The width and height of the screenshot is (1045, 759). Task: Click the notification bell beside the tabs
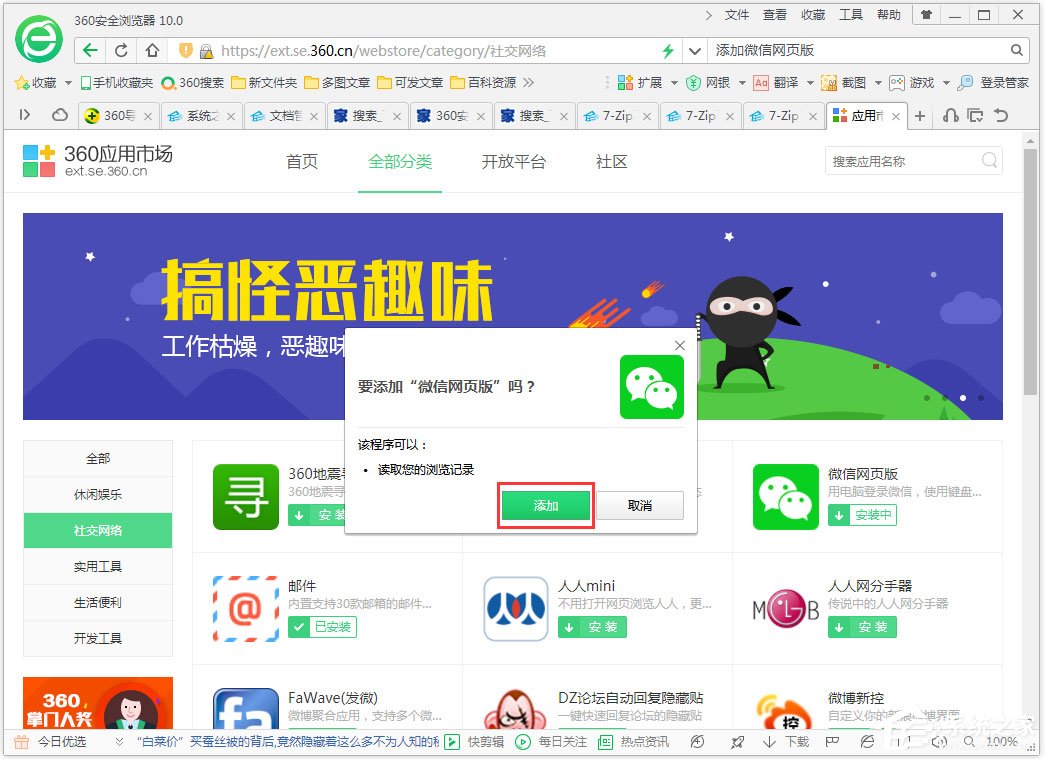(951, 116)
